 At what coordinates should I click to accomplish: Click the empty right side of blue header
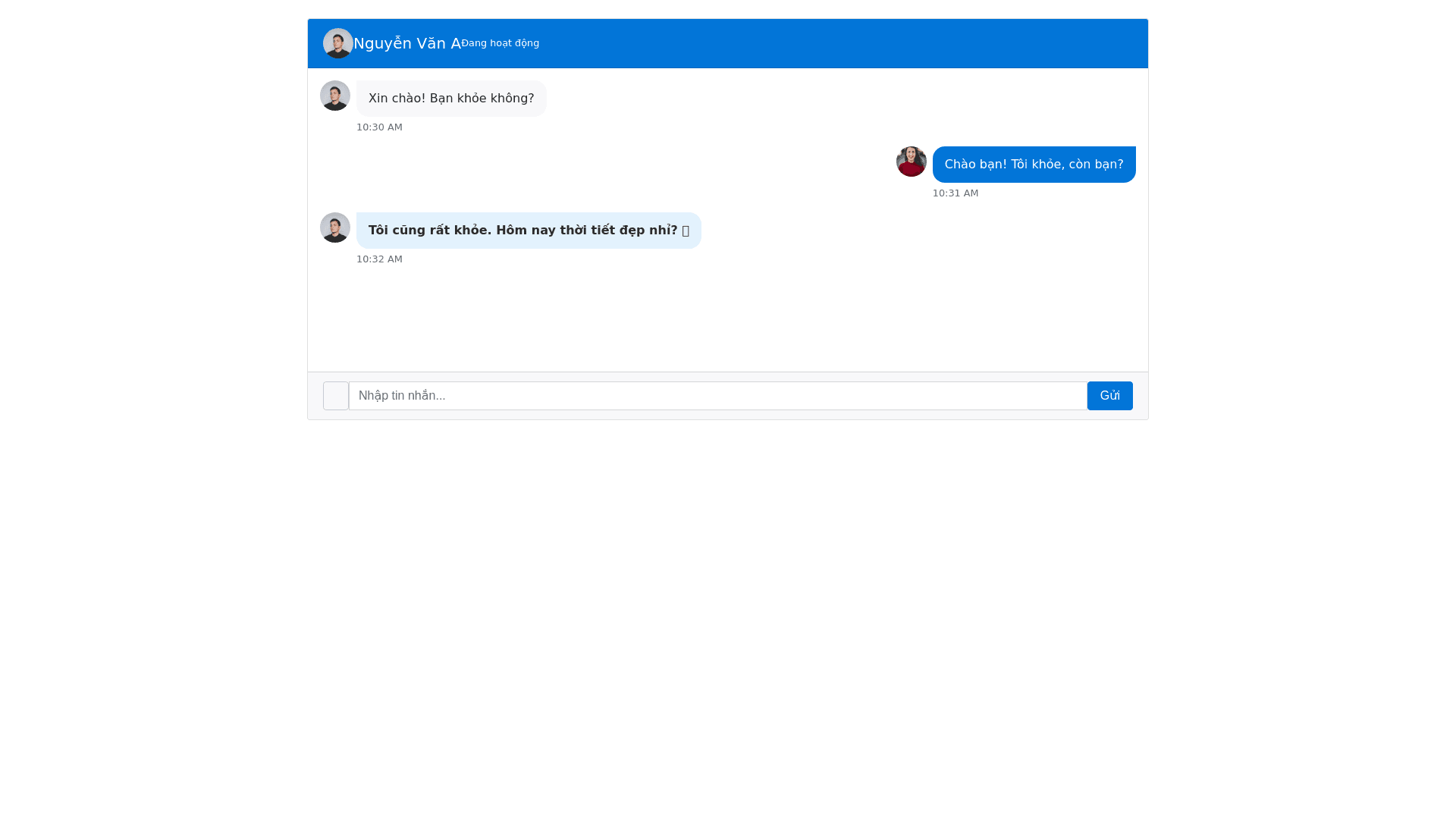(910, 43)
